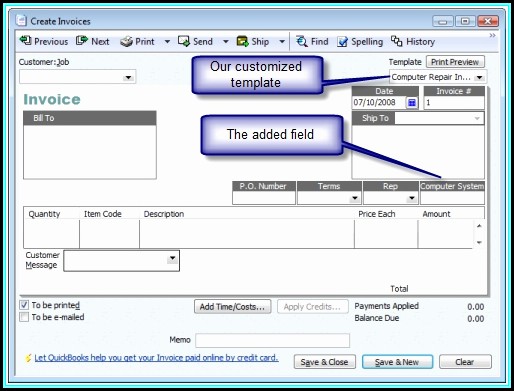Enable the To be e-mailed checkbox
The width and height of the screenshot is (514, 391).
click(x=24, y=317)
